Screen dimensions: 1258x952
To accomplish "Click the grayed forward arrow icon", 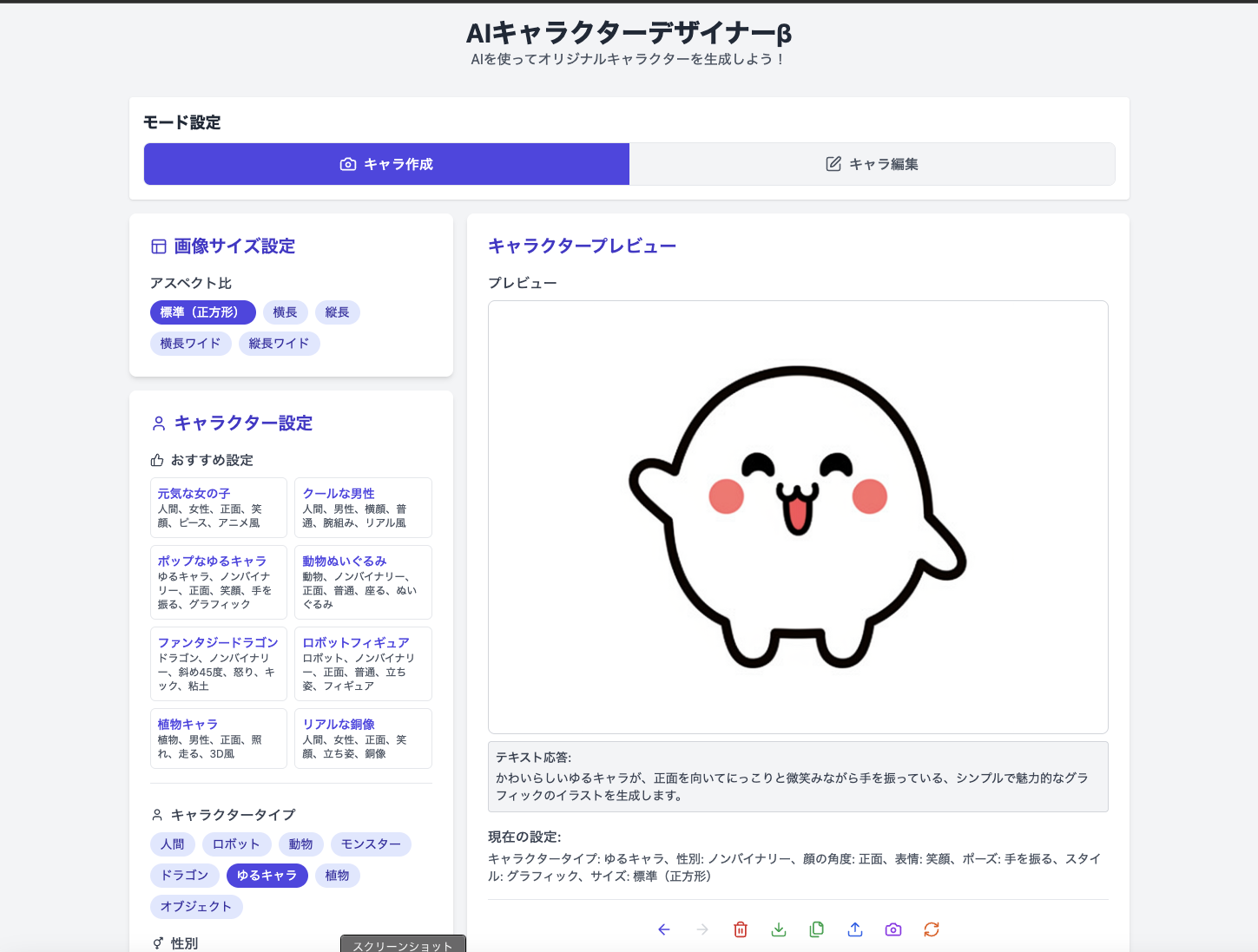I will tap(702, 929).
